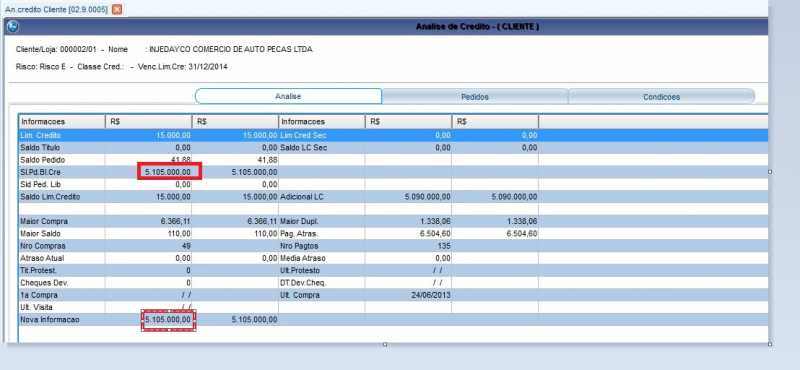Click the first Informacoes column header
This screenshot has width=800, height=370.
tap(62, 122)
